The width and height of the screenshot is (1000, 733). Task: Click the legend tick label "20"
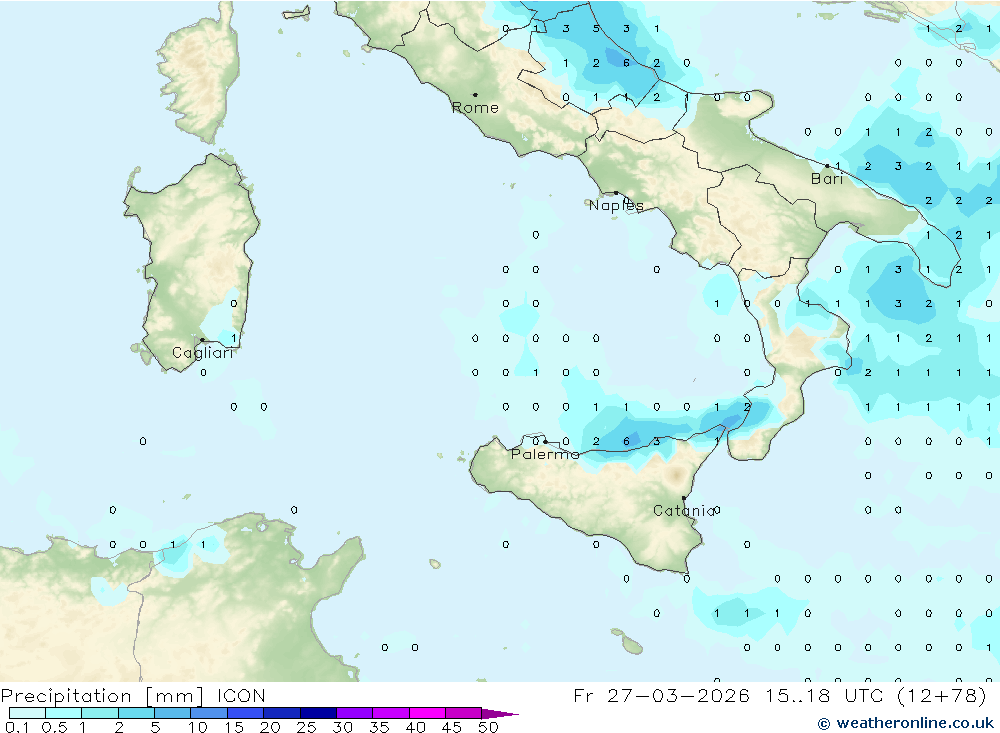pos(270,727)
